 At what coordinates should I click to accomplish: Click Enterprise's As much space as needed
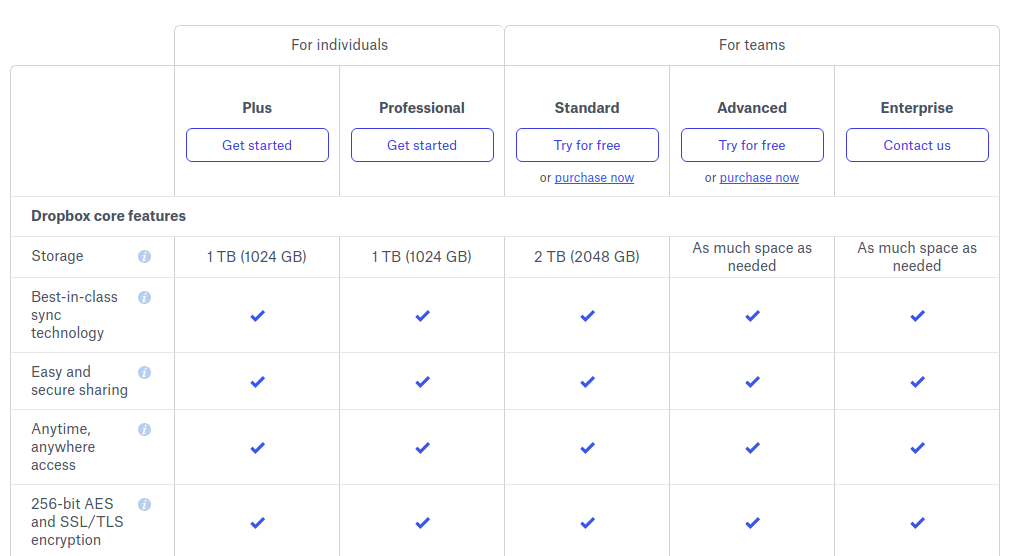click(x=917, y=257)
